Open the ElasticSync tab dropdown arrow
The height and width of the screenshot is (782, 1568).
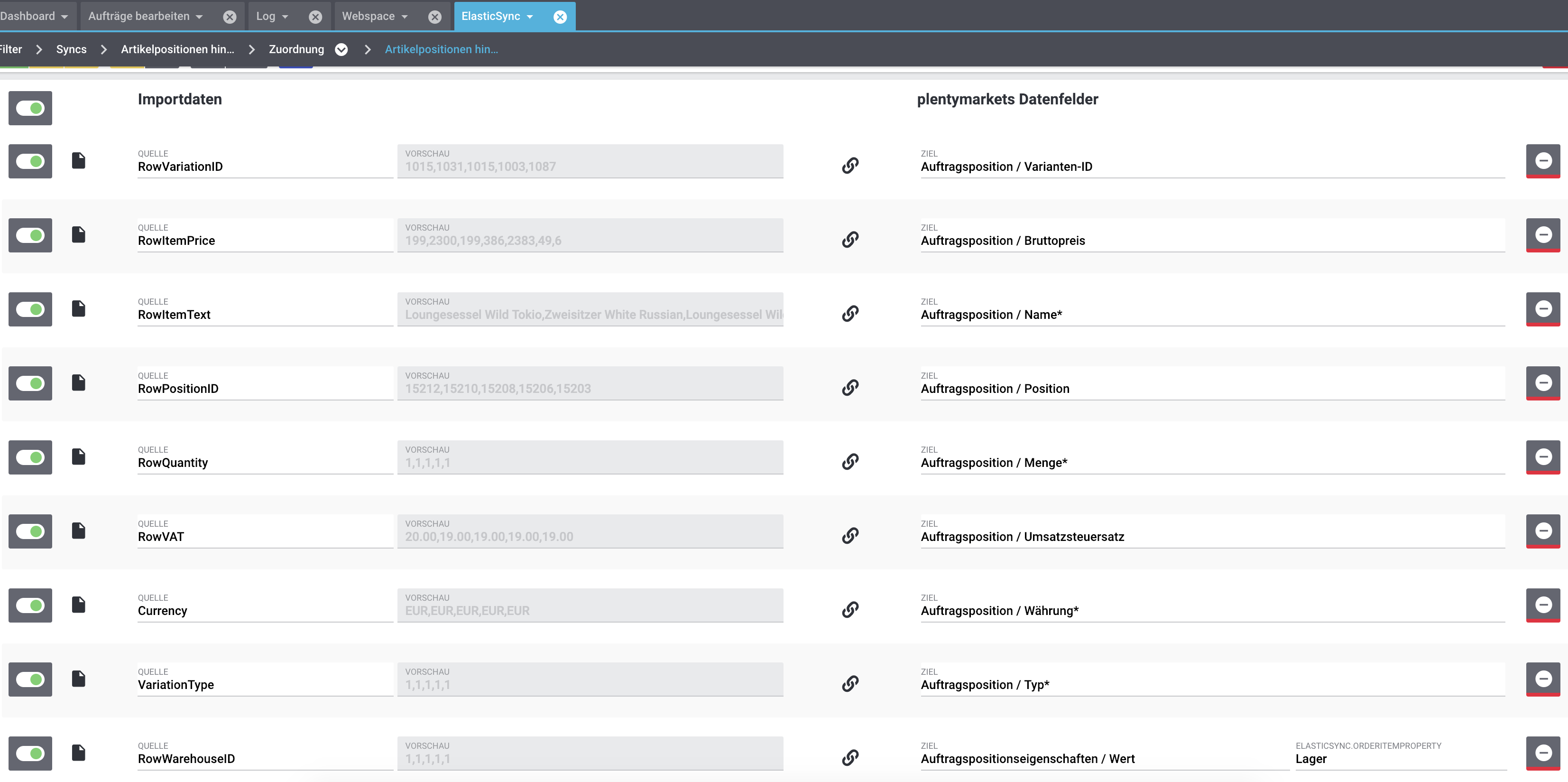[530, 17]
